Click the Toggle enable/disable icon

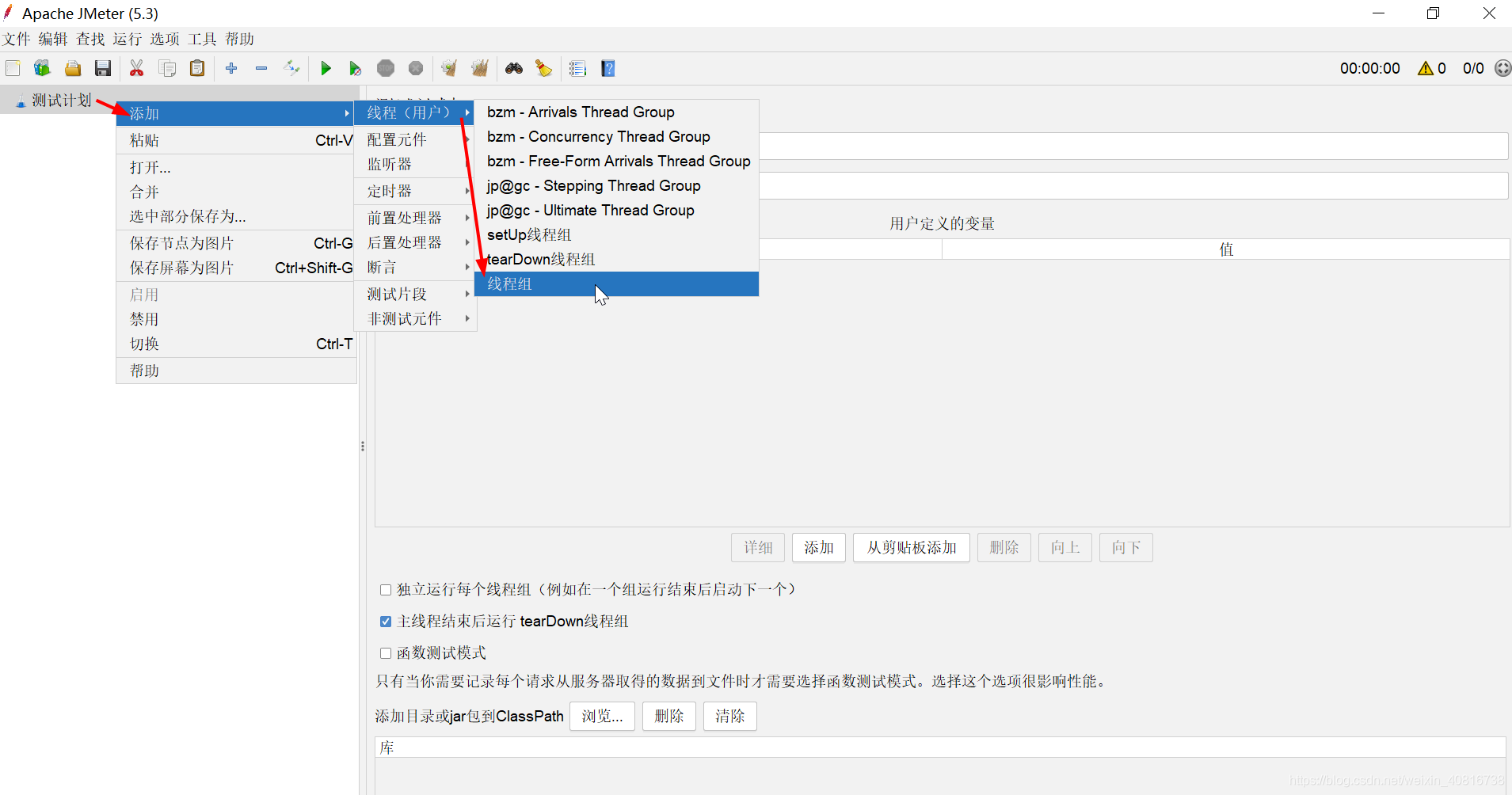(x=291, y=68)
